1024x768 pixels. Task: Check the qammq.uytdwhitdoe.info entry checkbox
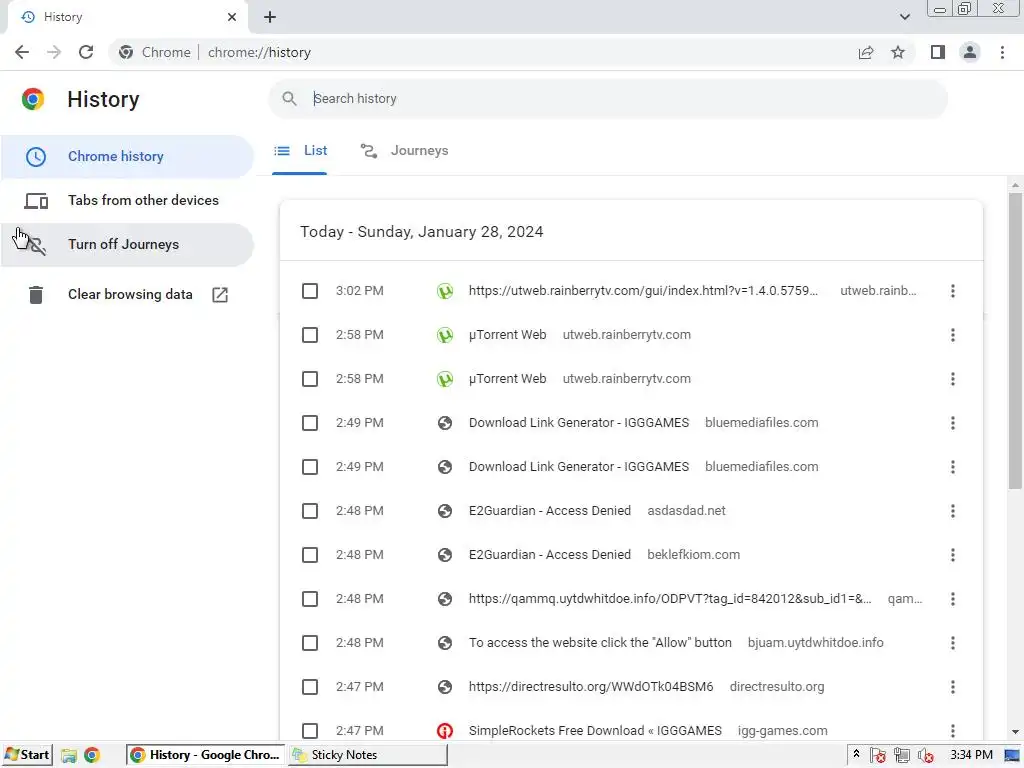tap(310, 599)
